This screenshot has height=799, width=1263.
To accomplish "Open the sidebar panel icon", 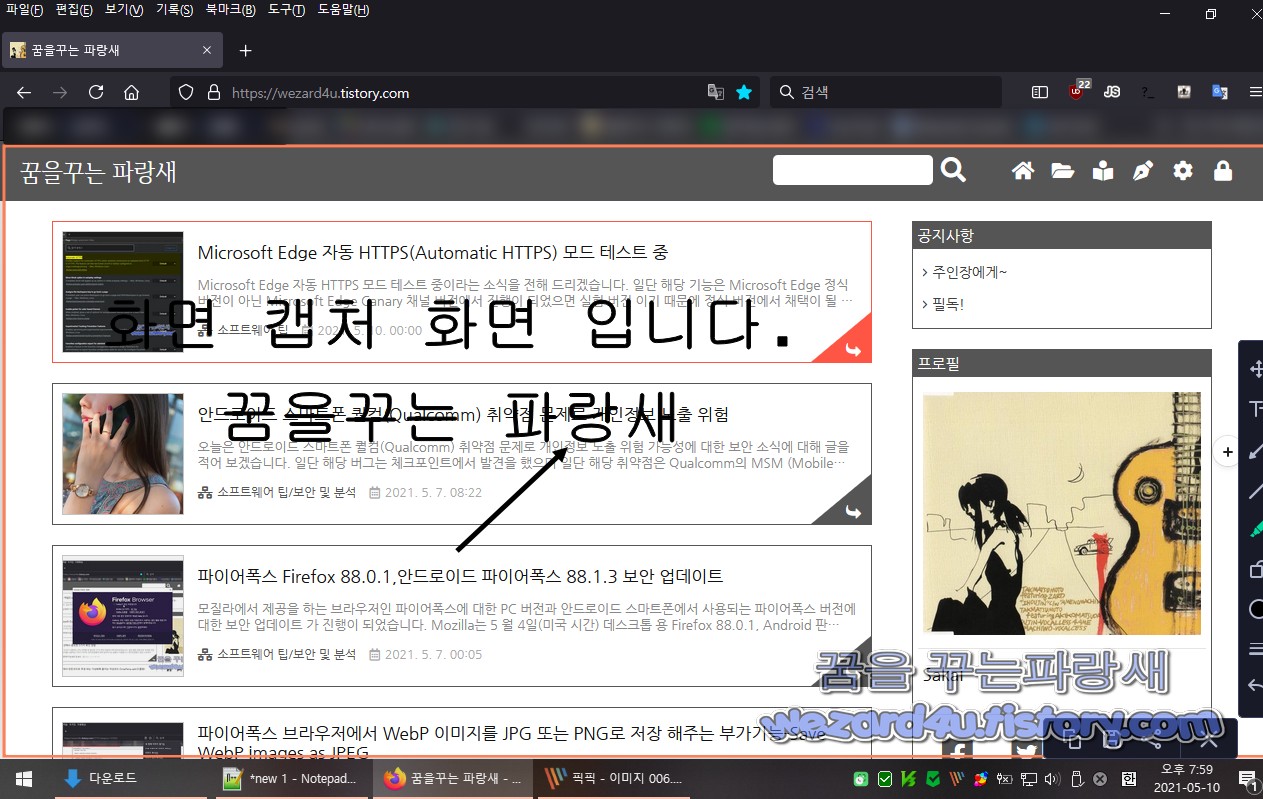I will pos(1040,92).
